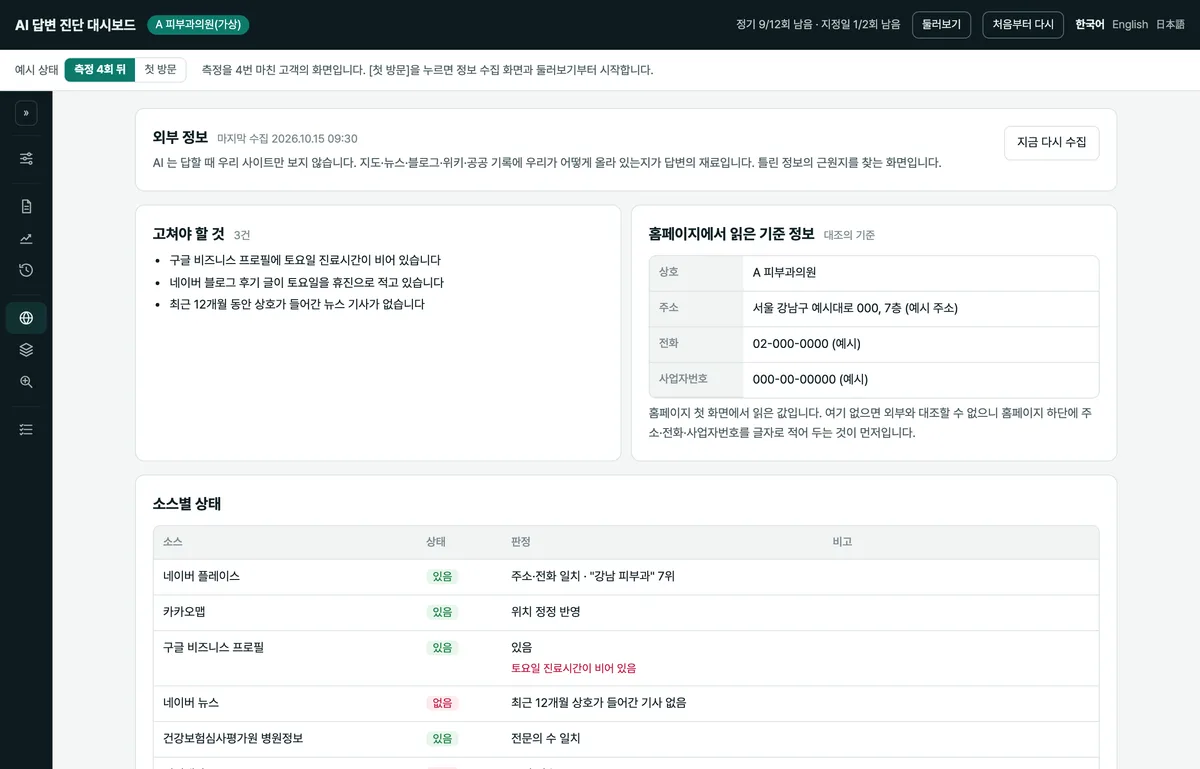Viewport: 1200px width, 769px height.
Task: Click the 없음 status badge for 네이버 뉴스
Action: (442, 703)
